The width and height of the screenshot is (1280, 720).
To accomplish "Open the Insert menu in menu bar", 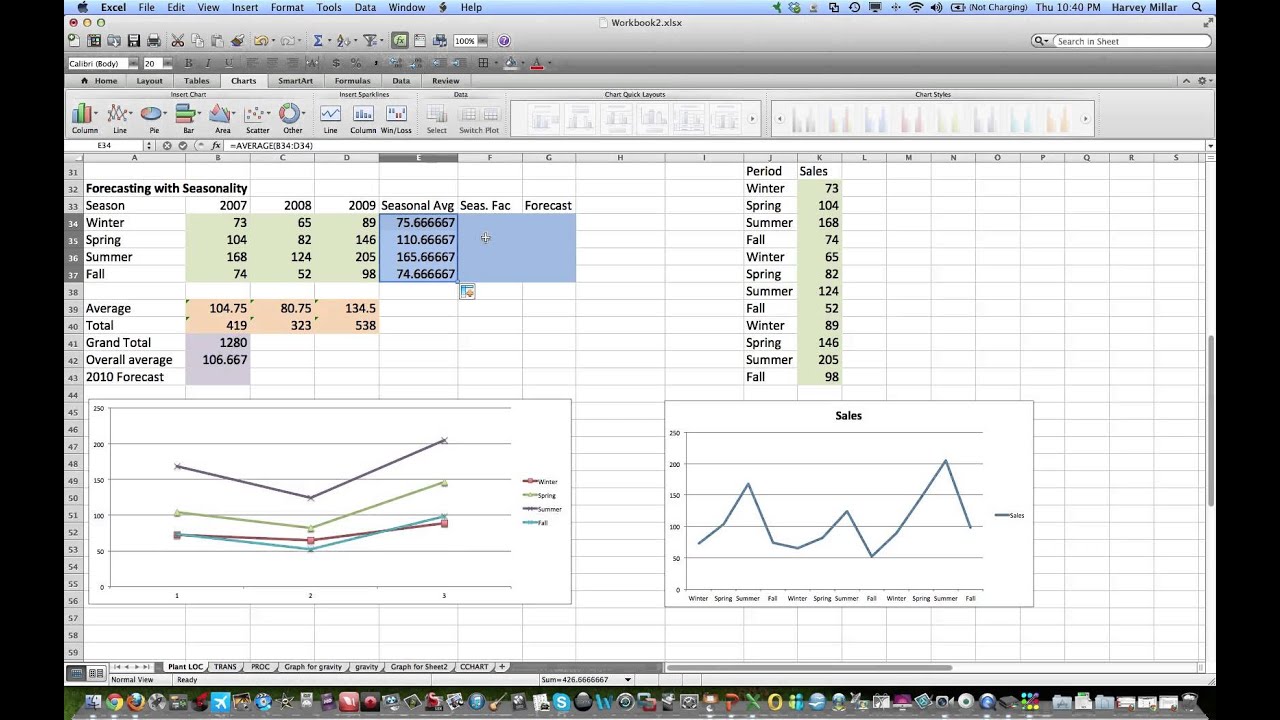I will coord(245,7).
